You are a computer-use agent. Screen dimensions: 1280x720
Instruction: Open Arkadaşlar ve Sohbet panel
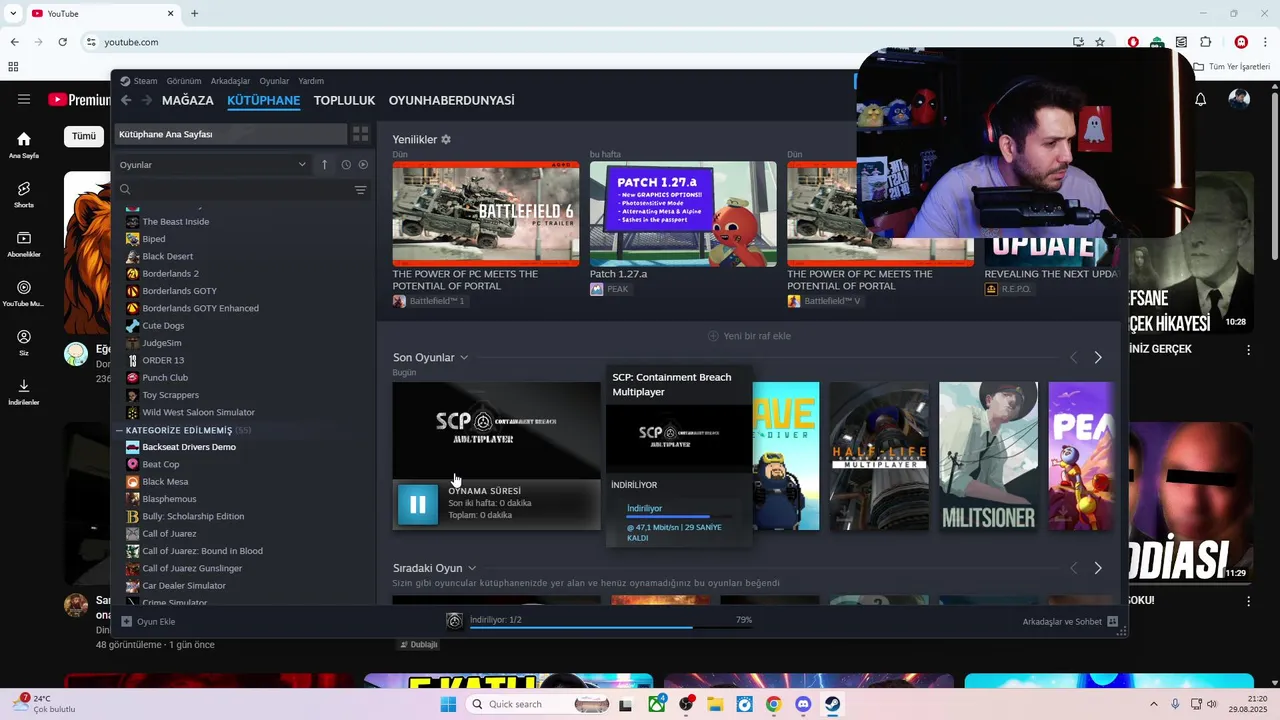(x=1070, y=622)
